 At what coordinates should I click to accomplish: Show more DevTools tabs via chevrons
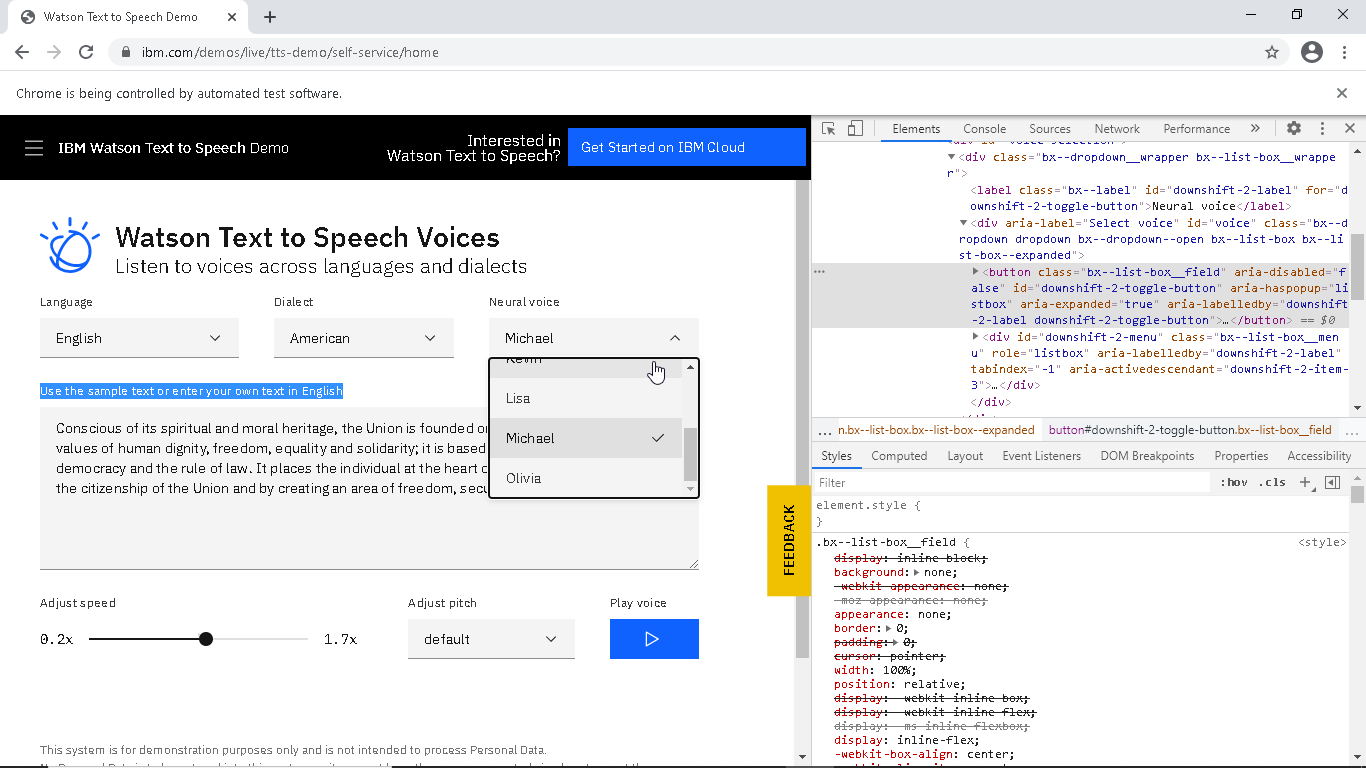click(x=1255, y=128)
